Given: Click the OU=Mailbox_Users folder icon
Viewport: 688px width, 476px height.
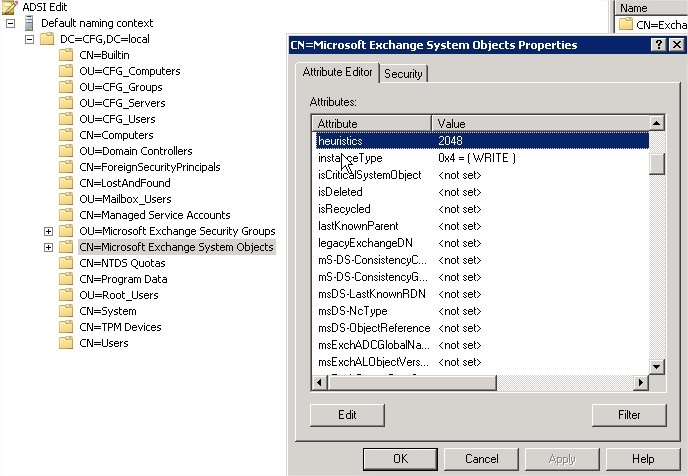Looking at the screenshot, I should (66, 199).
